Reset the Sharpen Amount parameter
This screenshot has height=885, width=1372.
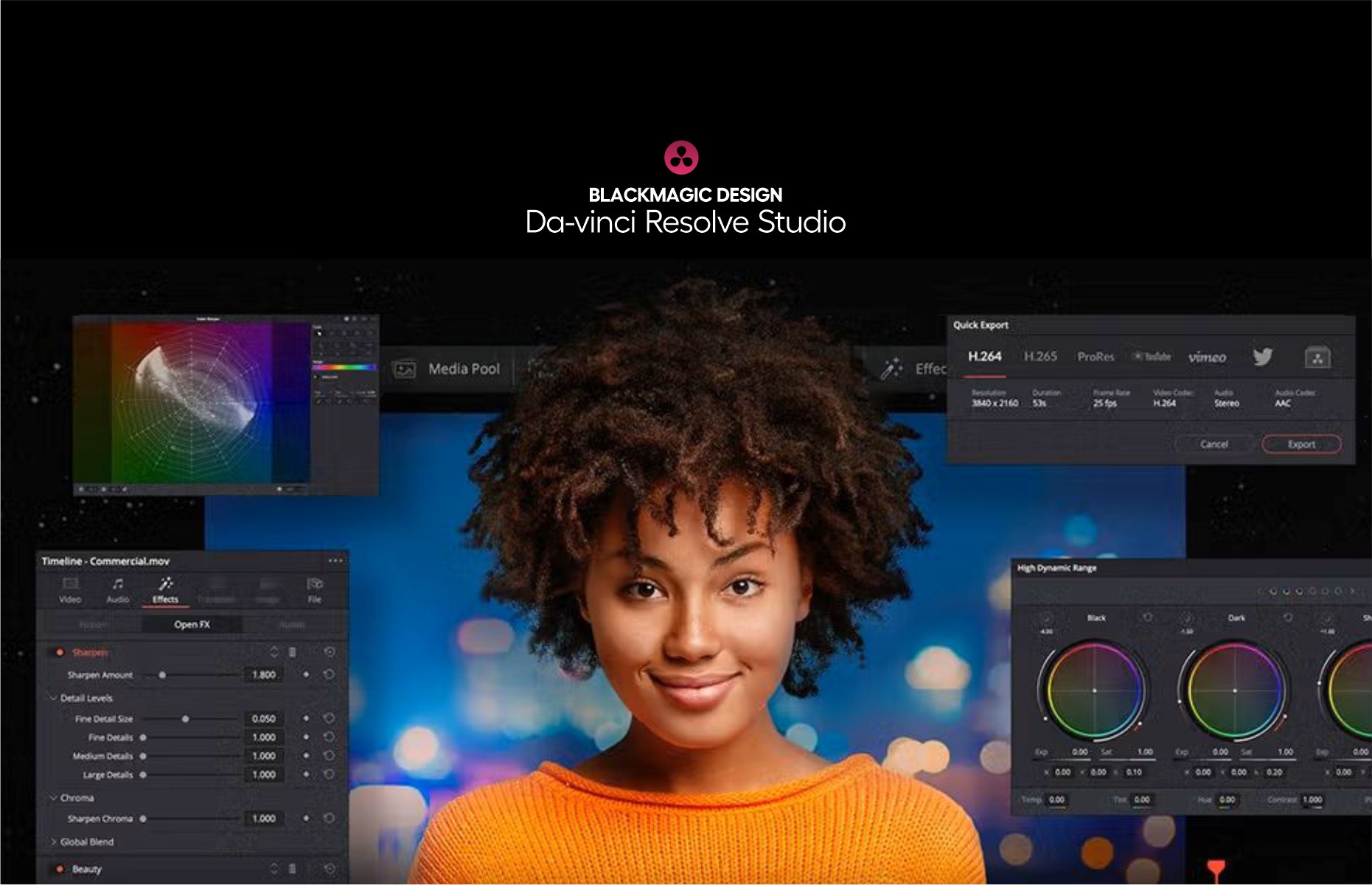[330, 674]
